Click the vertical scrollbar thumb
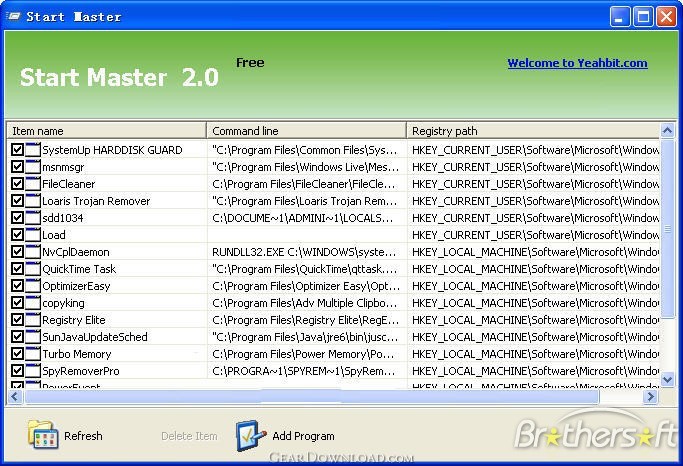 point(667,228)
